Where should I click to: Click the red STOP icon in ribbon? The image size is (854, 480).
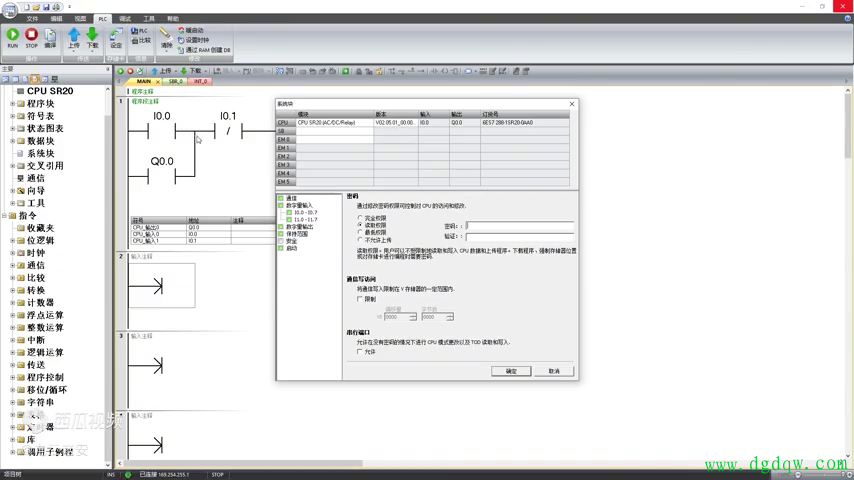pos(31,35)
